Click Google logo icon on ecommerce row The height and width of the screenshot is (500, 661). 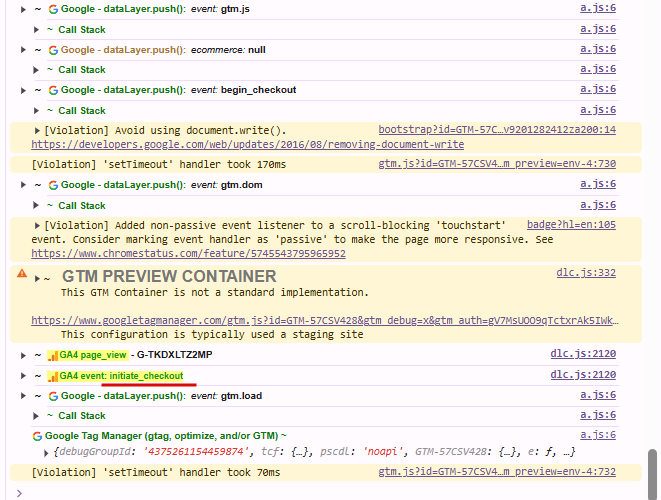click(x=53, y=50)
